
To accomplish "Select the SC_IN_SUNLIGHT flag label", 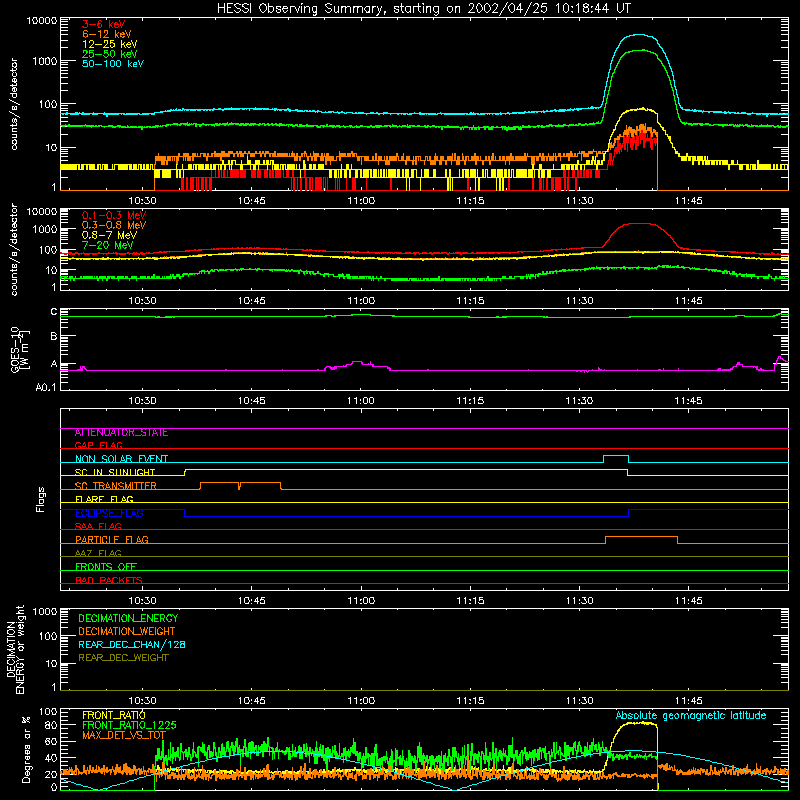I will [x=115, y=472].
